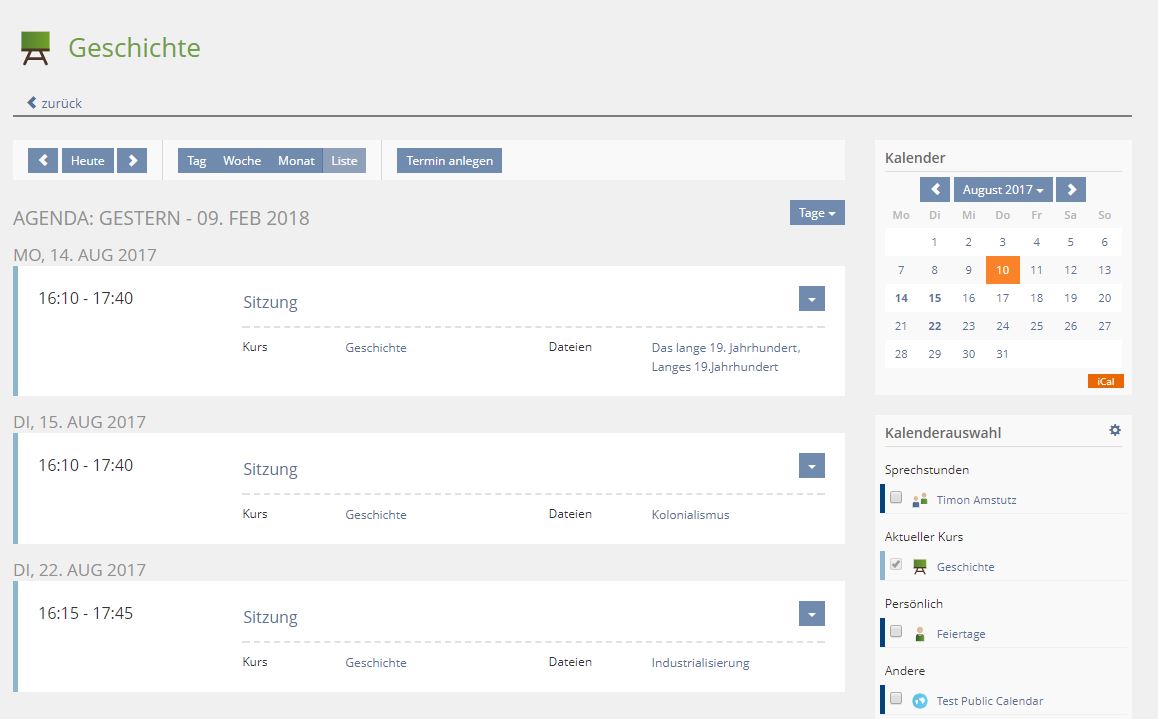The height and width of the screenshot is (719, 1158).
Task: Select day 22 in the mini calendar
Action: 934,326
